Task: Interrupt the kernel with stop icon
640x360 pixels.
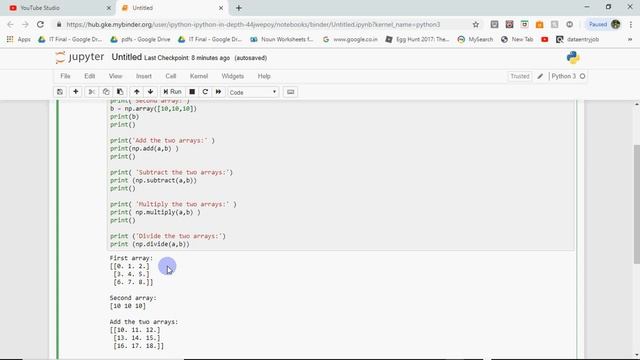Action: [192, 92]
